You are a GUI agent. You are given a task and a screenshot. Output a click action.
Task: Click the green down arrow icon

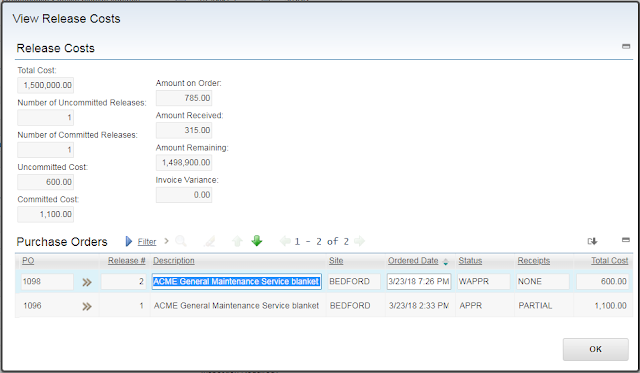[257, 241]
